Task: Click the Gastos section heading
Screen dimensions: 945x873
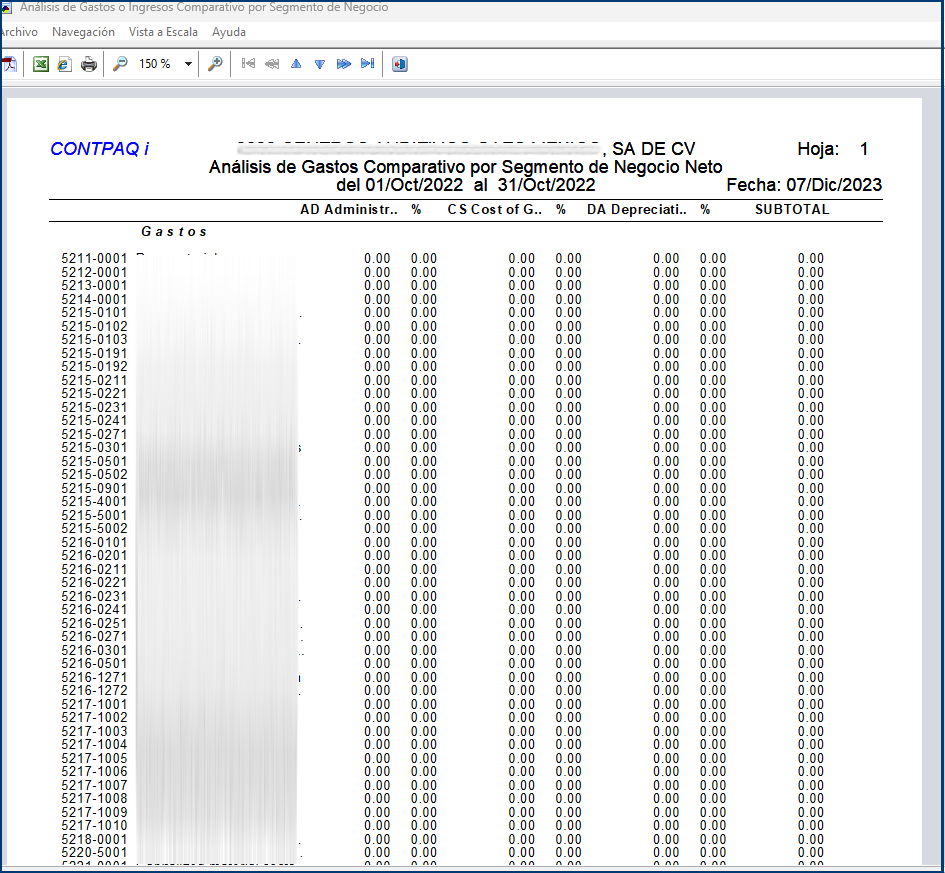Action: (174, 231)
